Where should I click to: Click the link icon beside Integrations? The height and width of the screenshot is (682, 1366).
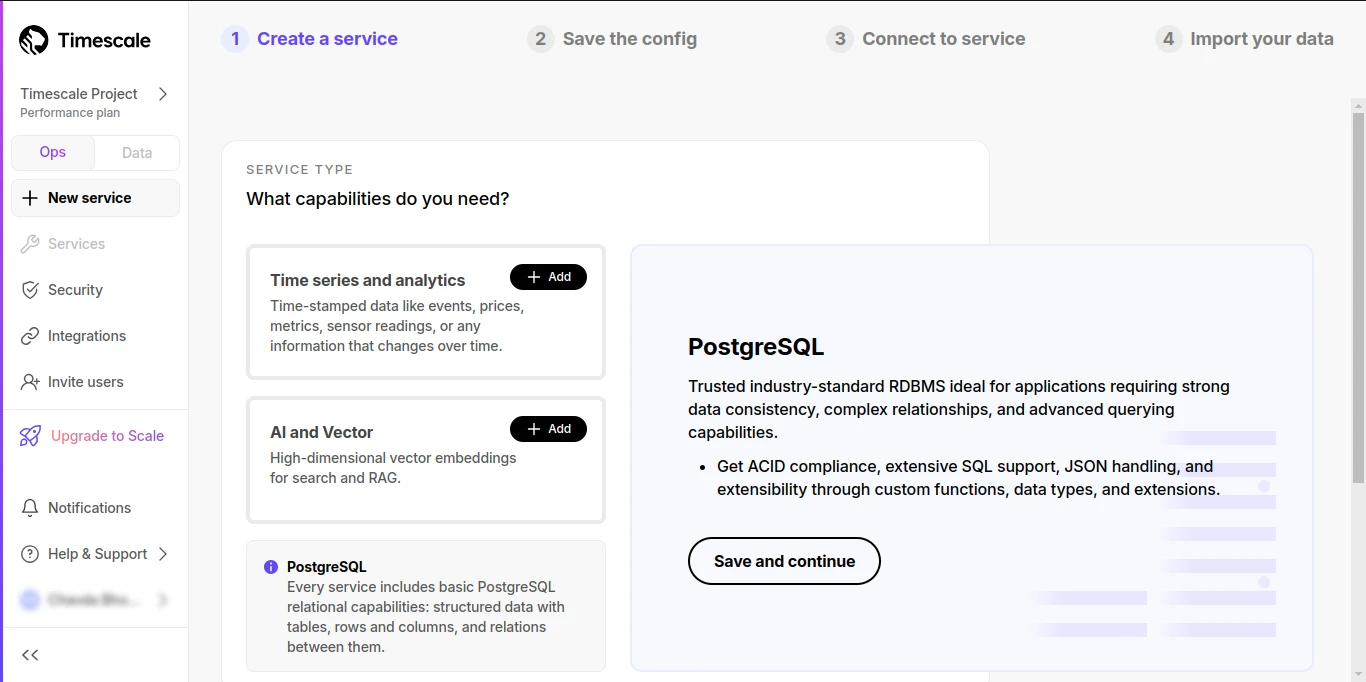[30, 336]
